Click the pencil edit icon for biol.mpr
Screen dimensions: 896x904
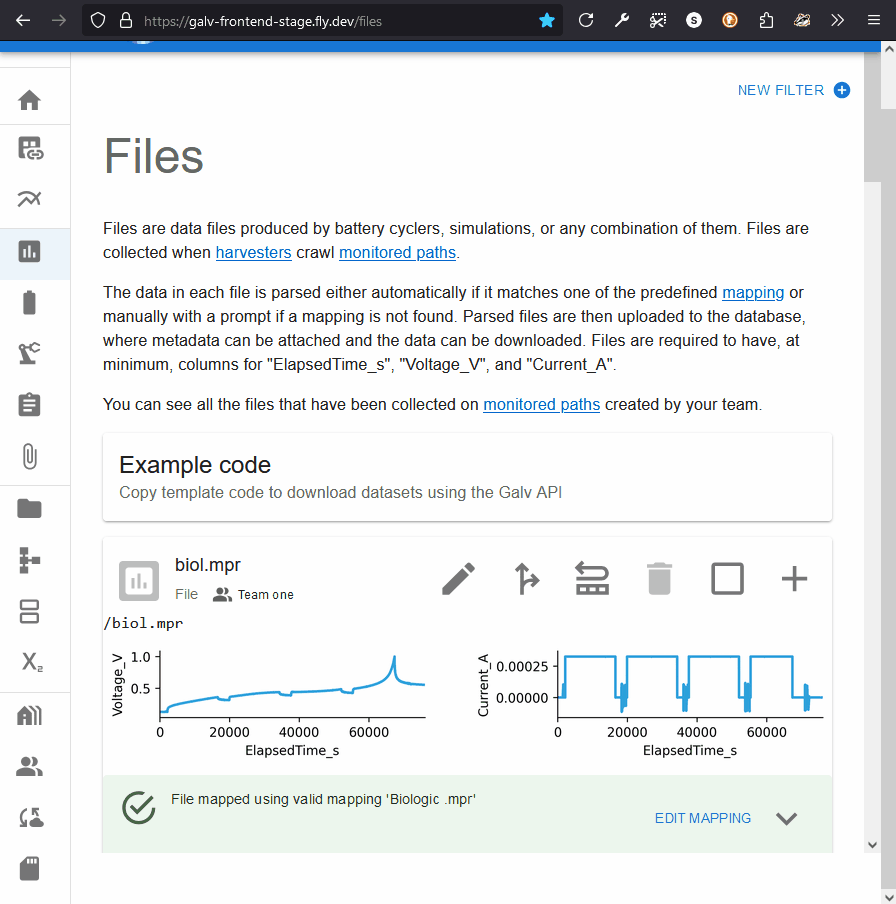458,579
